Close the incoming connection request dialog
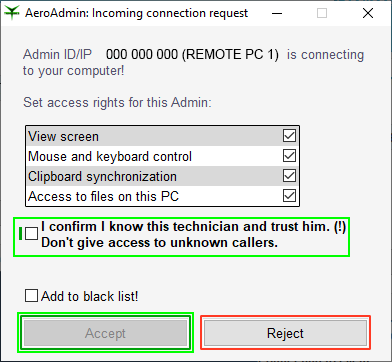 (368, 13)
